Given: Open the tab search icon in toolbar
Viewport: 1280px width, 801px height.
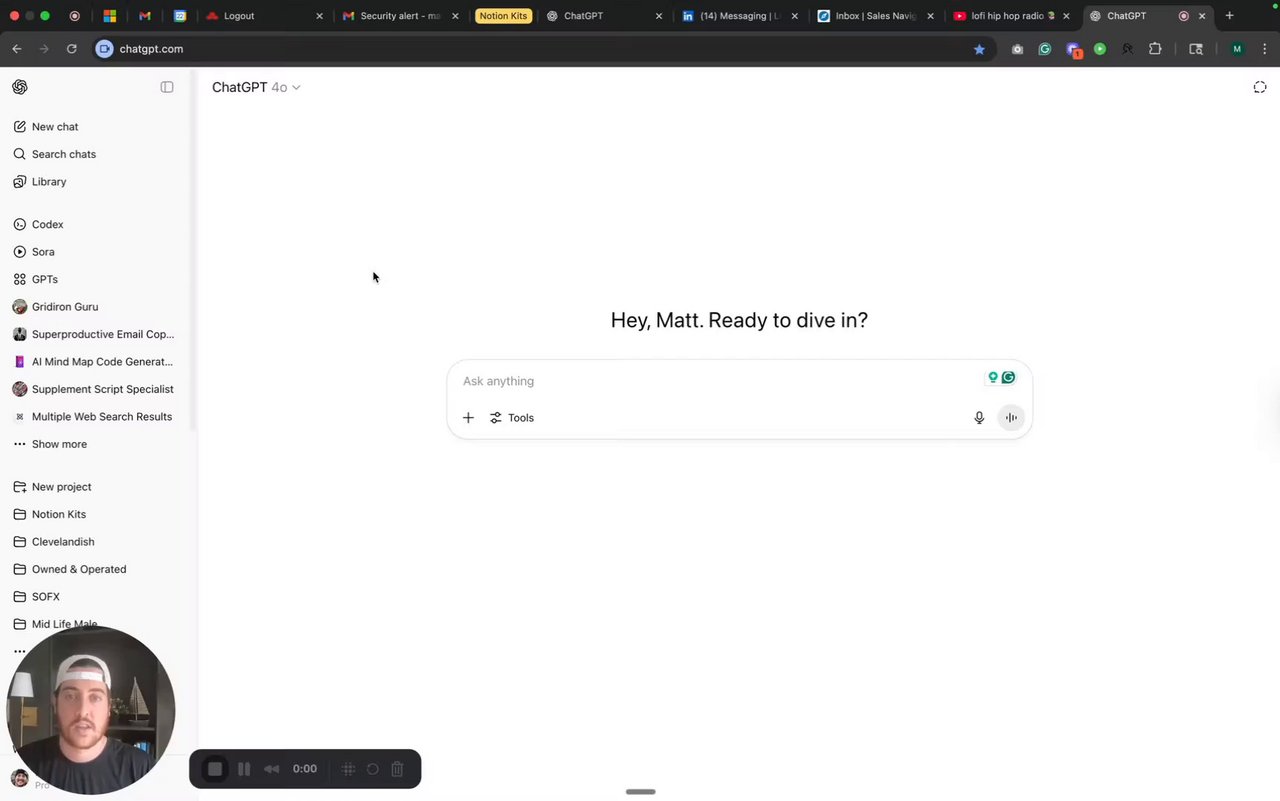Looking at the screenshot, I should pos(1196,49).
